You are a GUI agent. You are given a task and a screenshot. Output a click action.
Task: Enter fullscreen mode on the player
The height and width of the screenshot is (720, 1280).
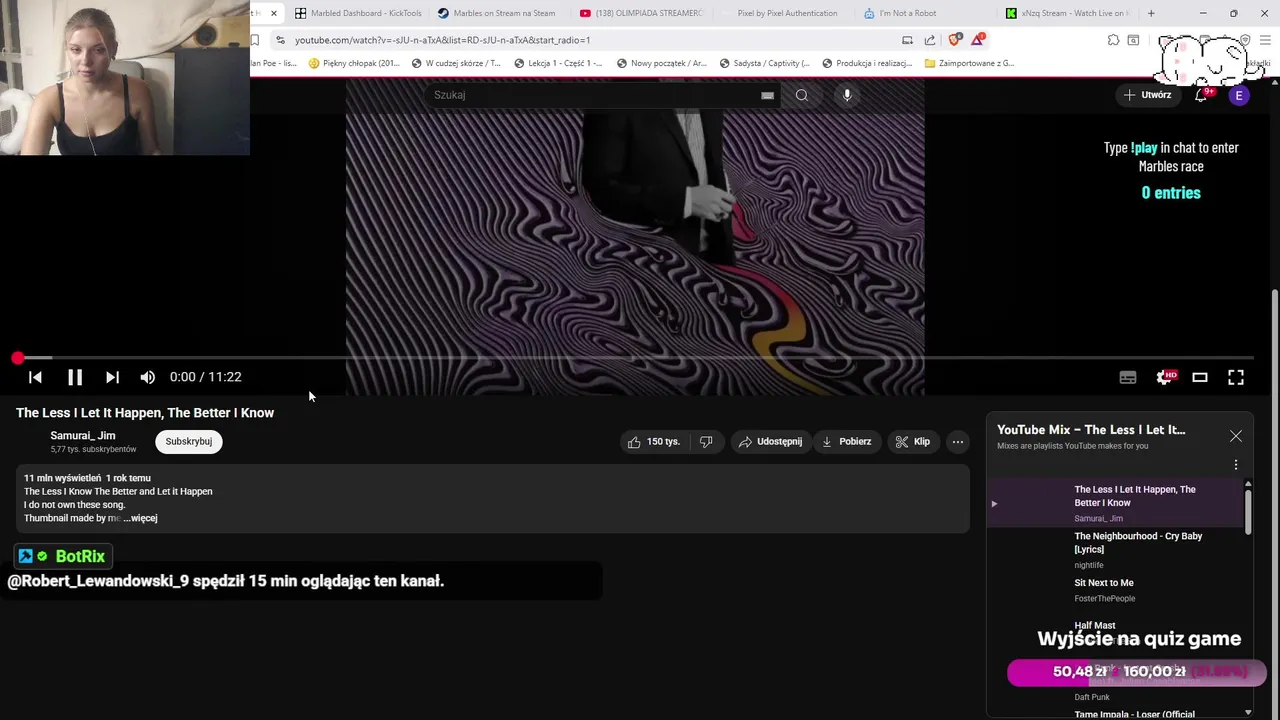1236,377
